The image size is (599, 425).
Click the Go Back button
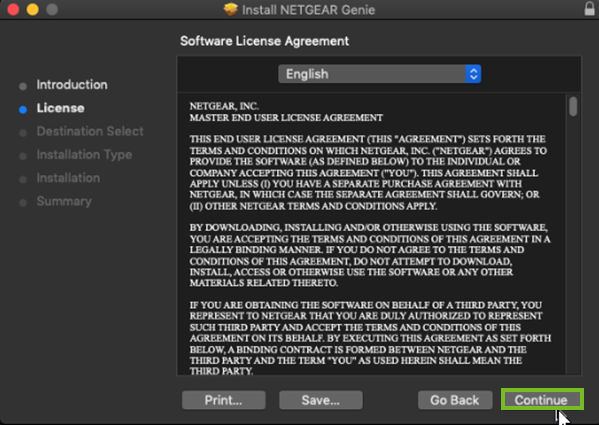click(455, 400)
